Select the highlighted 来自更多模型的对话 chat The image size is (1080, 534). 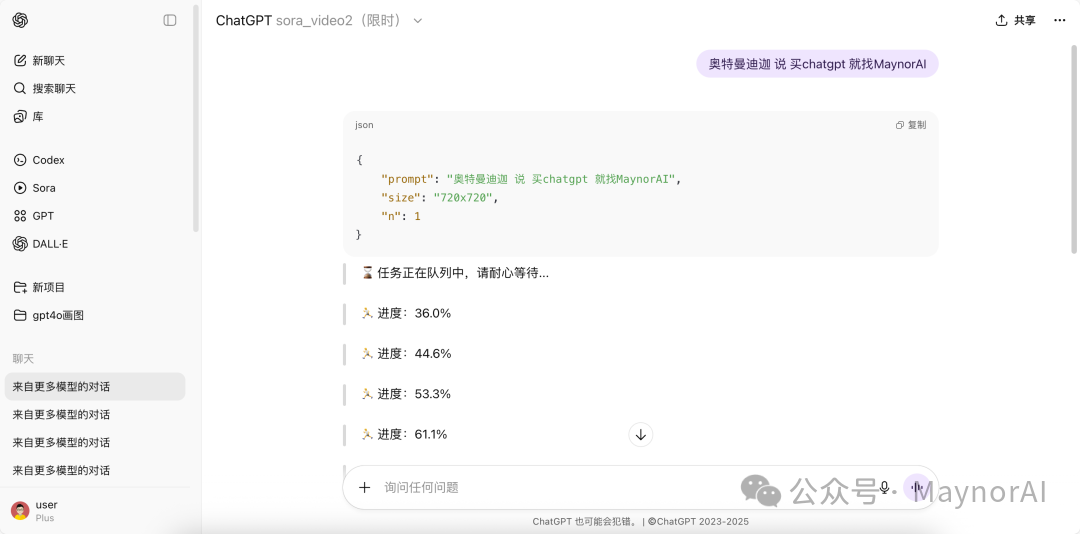pos(95,387)
